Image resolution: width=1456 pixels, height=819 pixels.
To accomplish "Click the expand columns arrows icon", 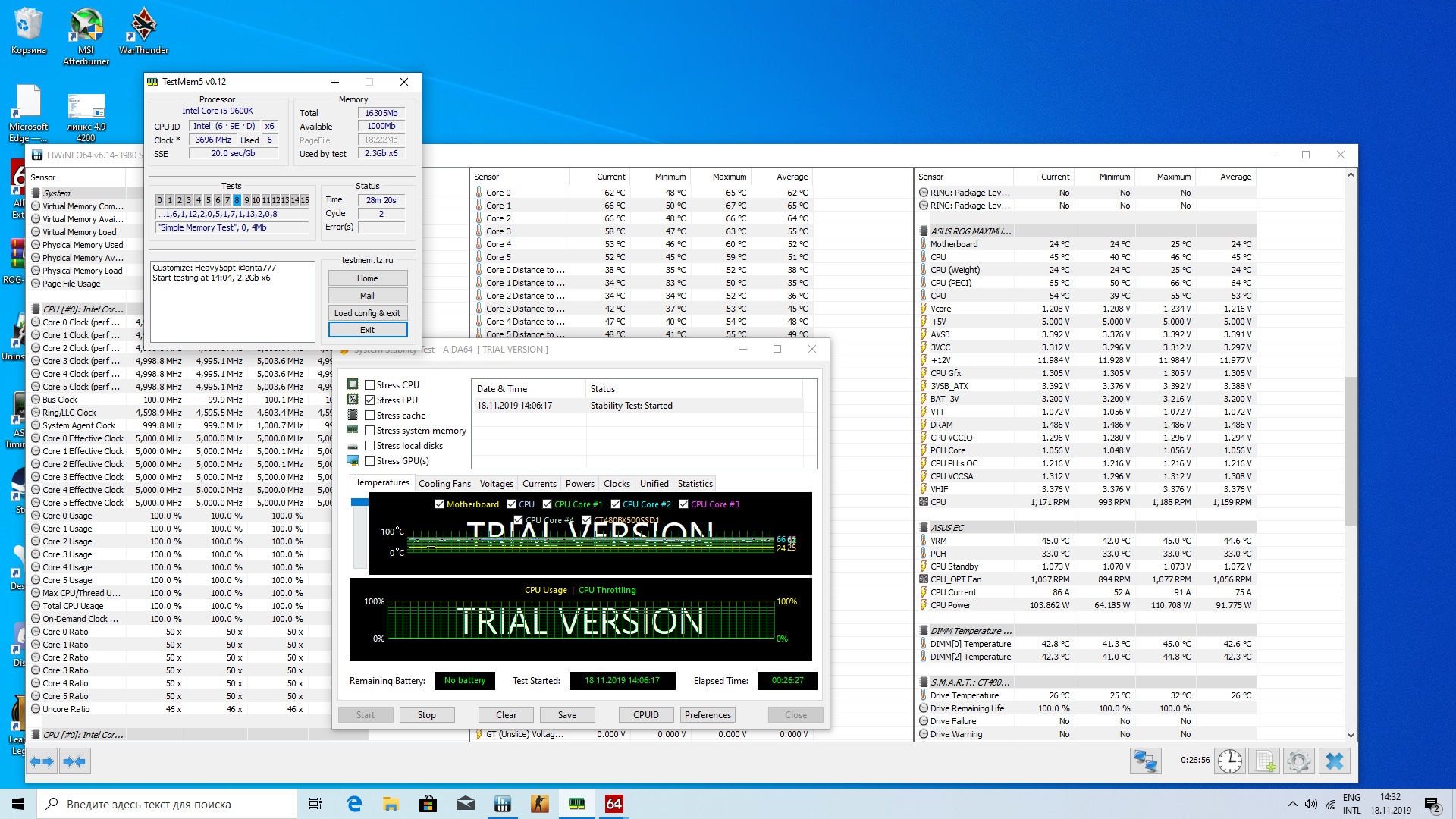I will point(42,761).
